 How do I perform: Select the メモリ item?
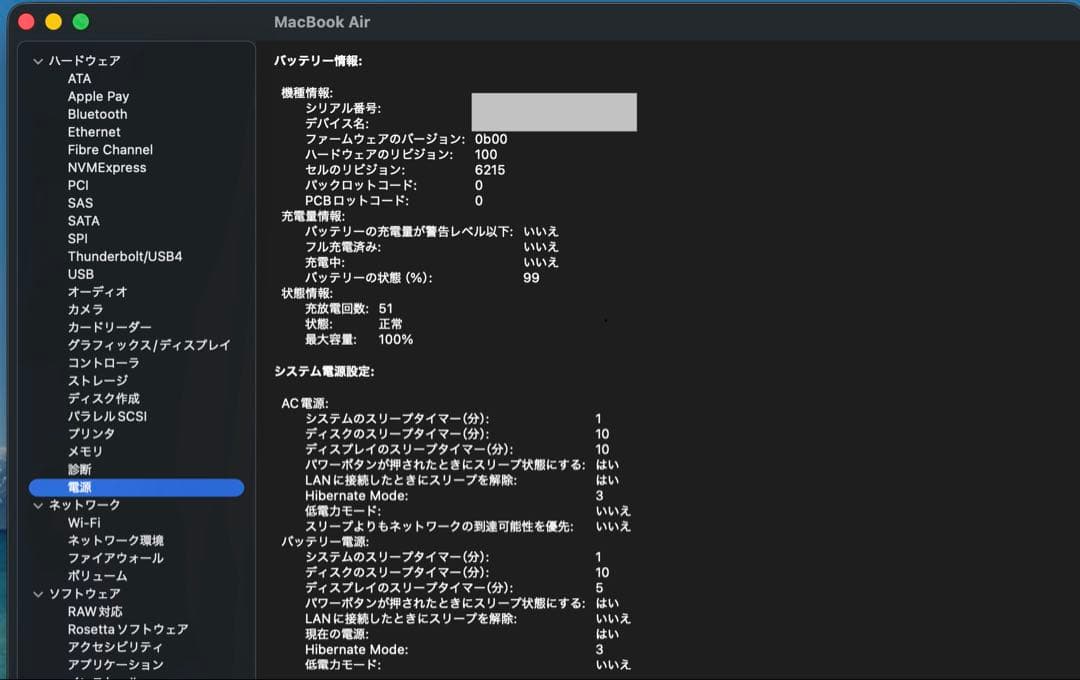pos(85,452)
